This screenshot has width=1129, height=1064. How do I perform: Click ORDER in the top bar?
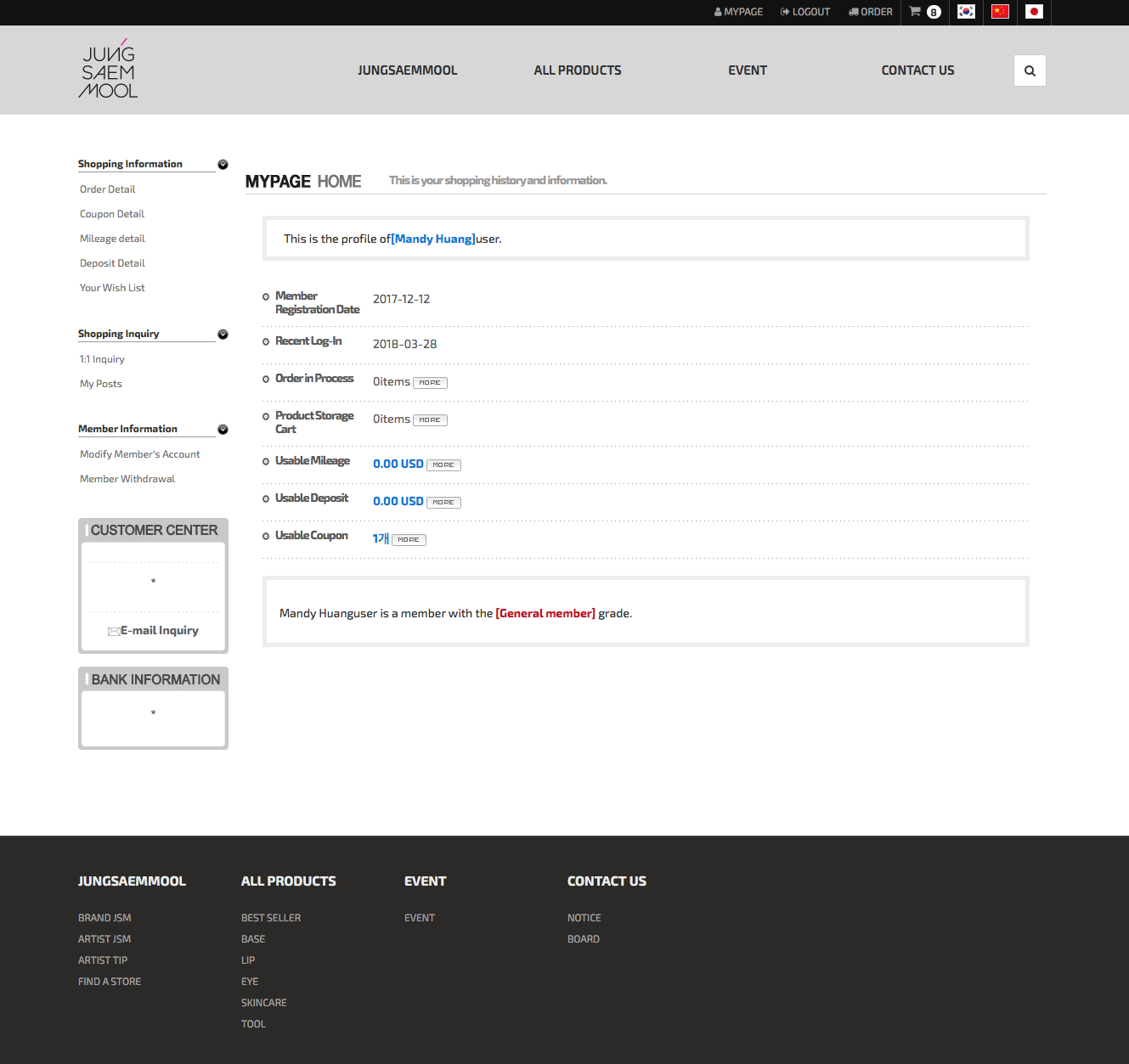[x=870, y=12]
